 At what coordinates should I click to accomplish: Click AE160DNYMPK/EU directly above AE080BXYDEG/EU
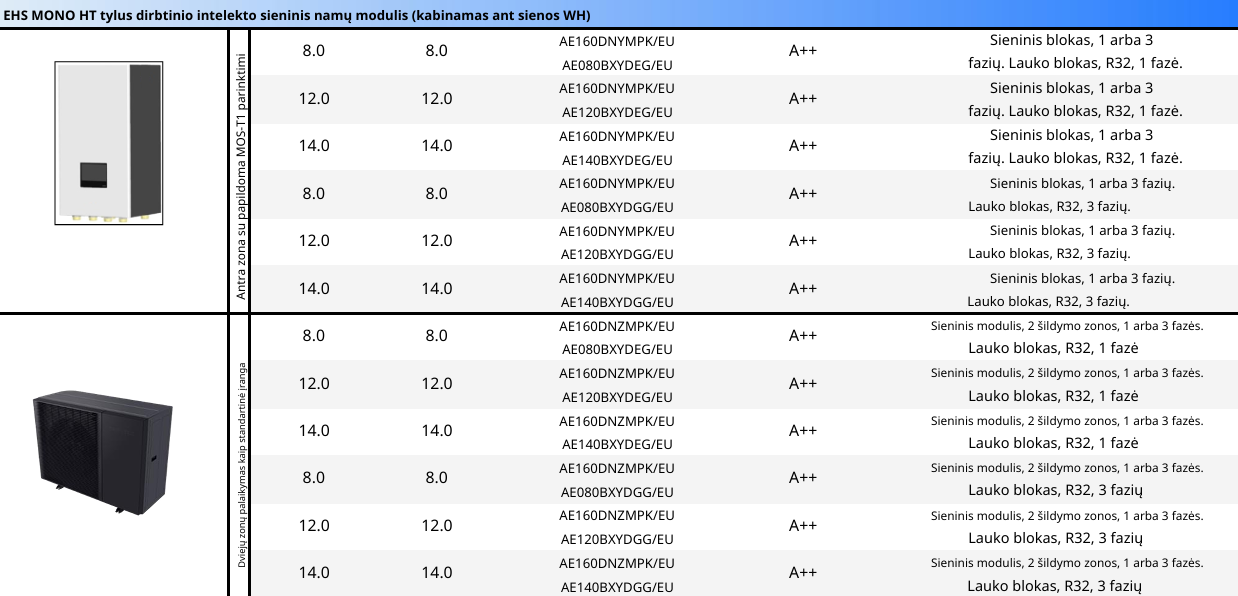tap(617, 41)
